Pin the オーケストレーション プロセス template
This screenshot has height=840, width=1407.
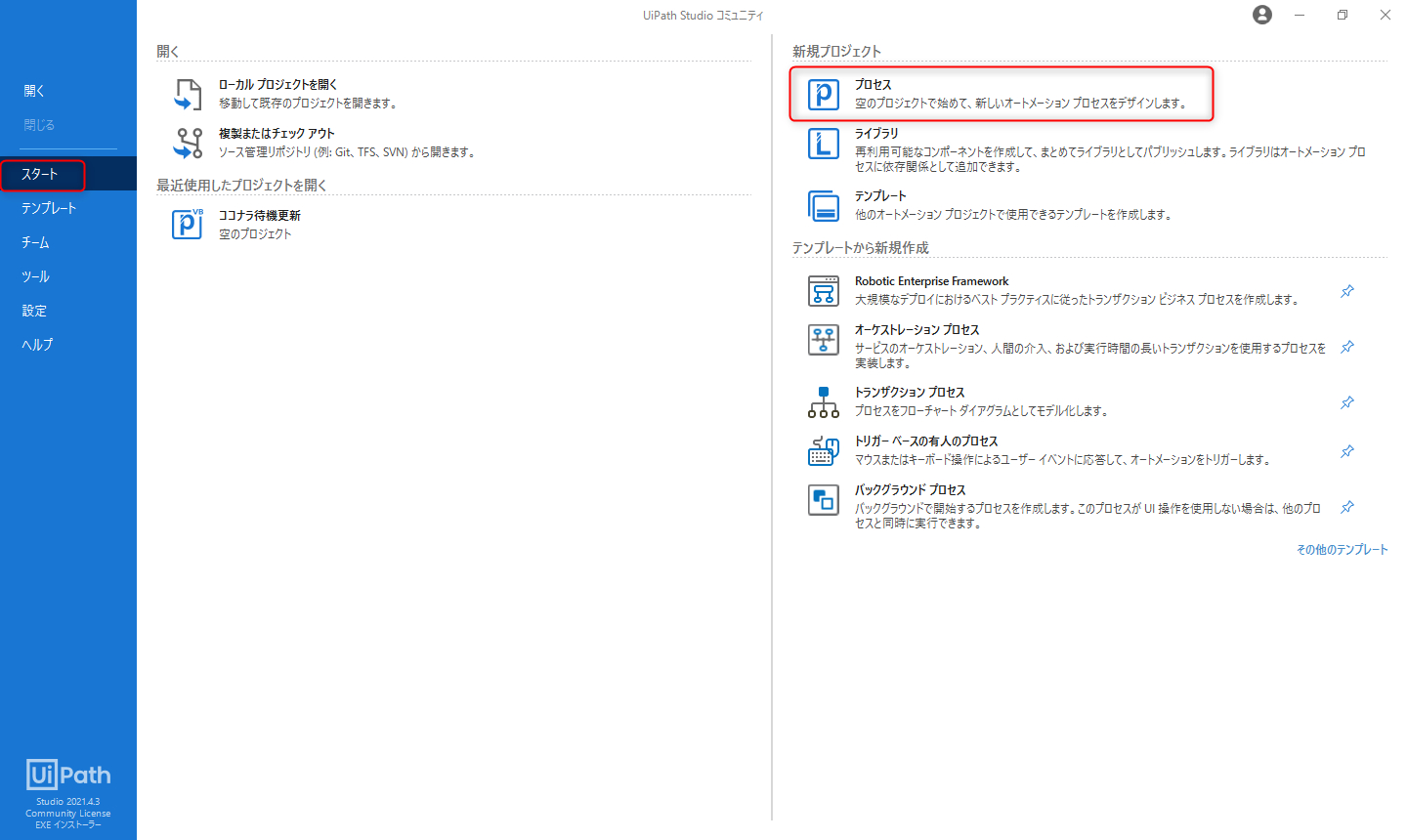pyautogui.click(x=1347, y=347)
